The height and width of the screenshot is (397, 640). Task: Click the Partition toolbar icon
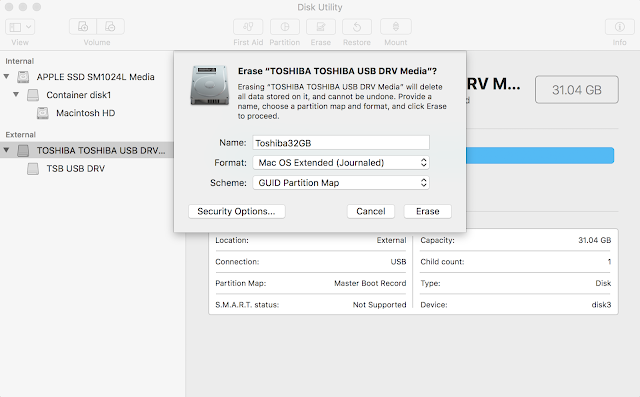(284, 27)
